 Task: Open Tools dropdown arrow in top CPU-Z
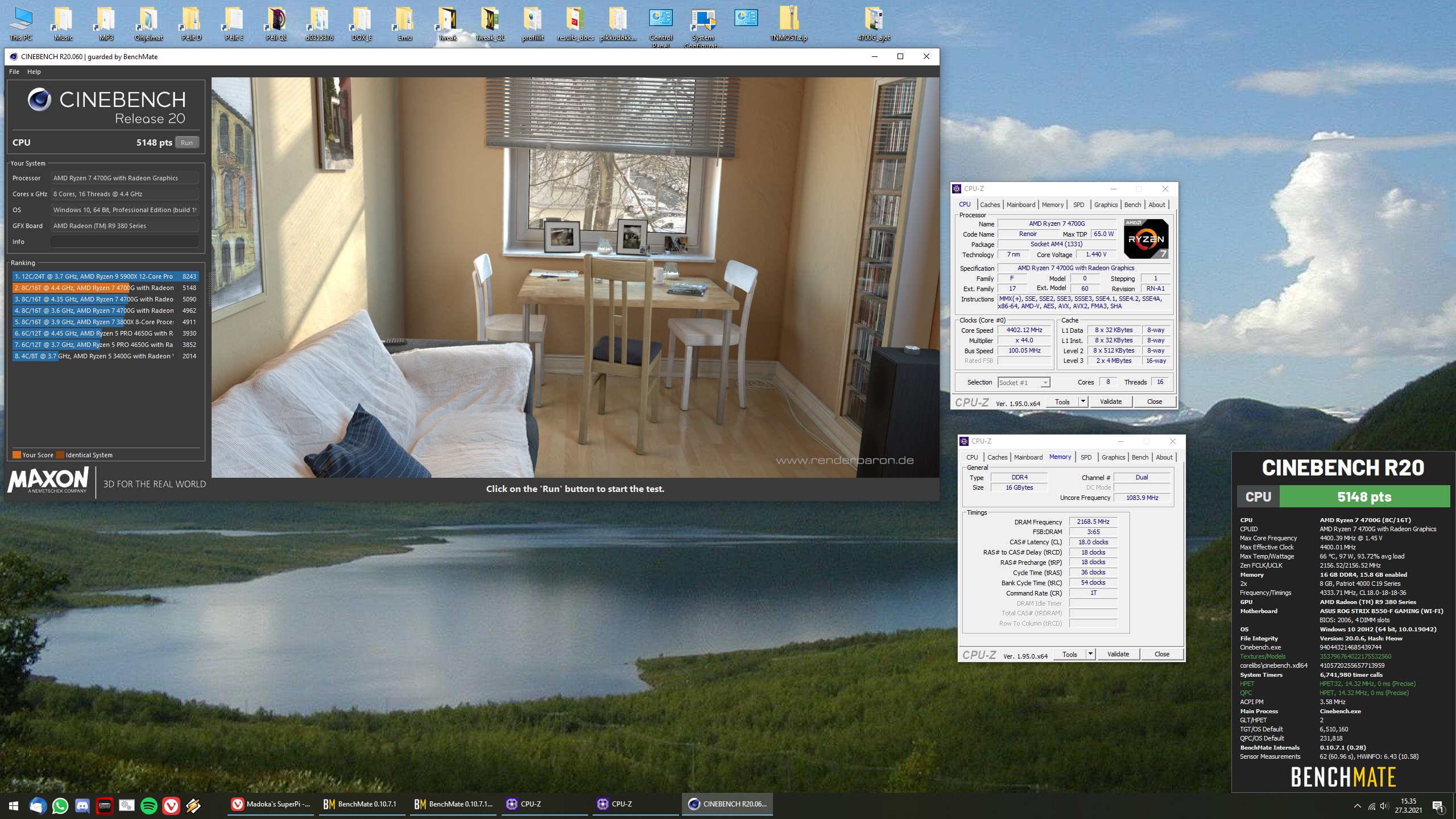(x=1083, y=402)
